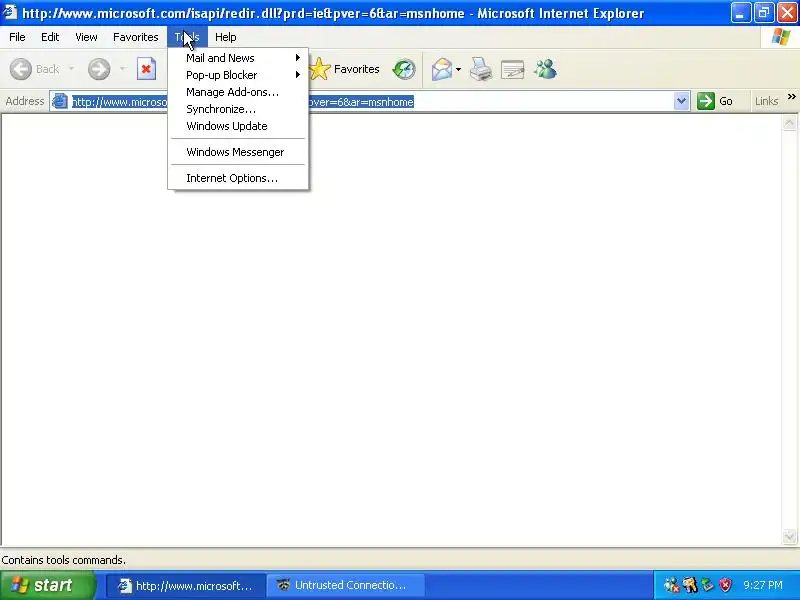Viewport: 800px width, 600px height.
Task: Click the second icon in the system tray
Action: [690, 585]
